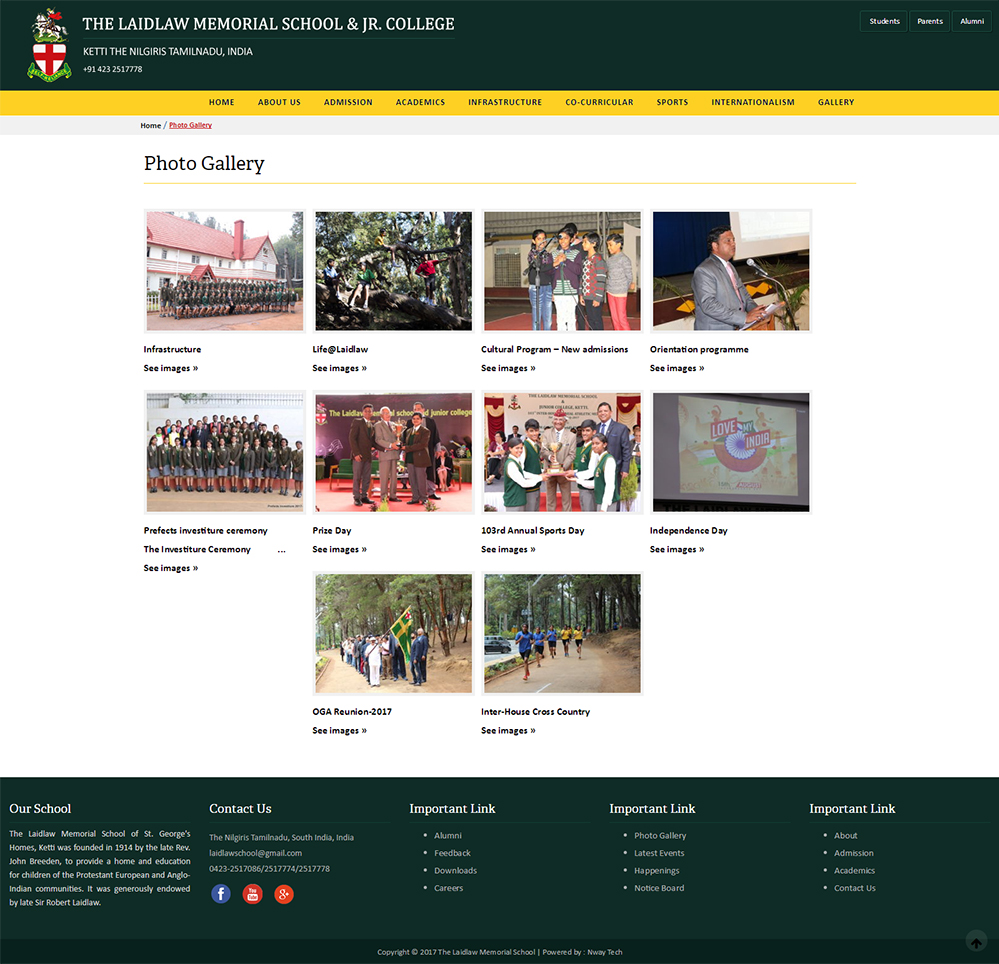Image resolution: width=999 pixels, height=964 pixels.
Task: Click the Nway Tech footer link
Action: [x=604, y=952]
